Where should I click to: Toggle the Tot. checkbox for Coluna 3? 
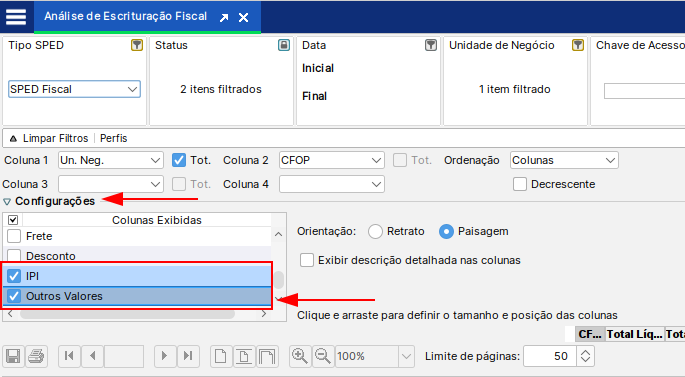click(179, 184)
